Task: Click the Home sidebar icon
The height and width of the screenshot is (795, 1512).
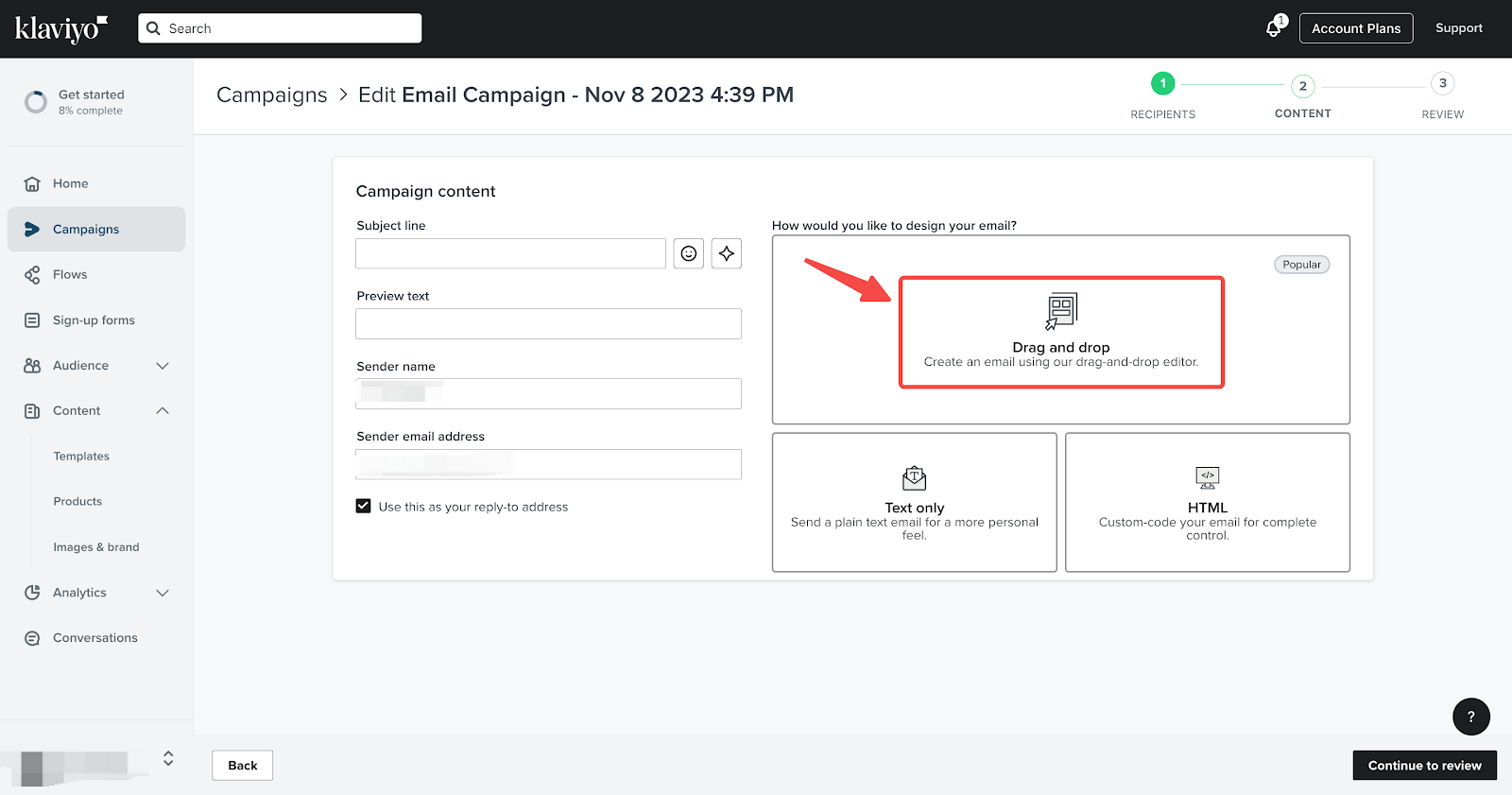Action: pos(32,183)
